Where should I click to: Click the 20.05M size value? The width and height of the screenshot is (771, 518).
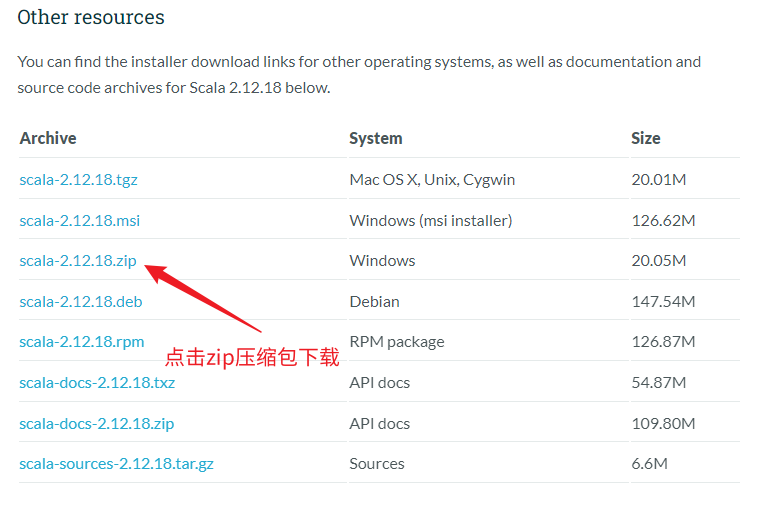point(658,261)
